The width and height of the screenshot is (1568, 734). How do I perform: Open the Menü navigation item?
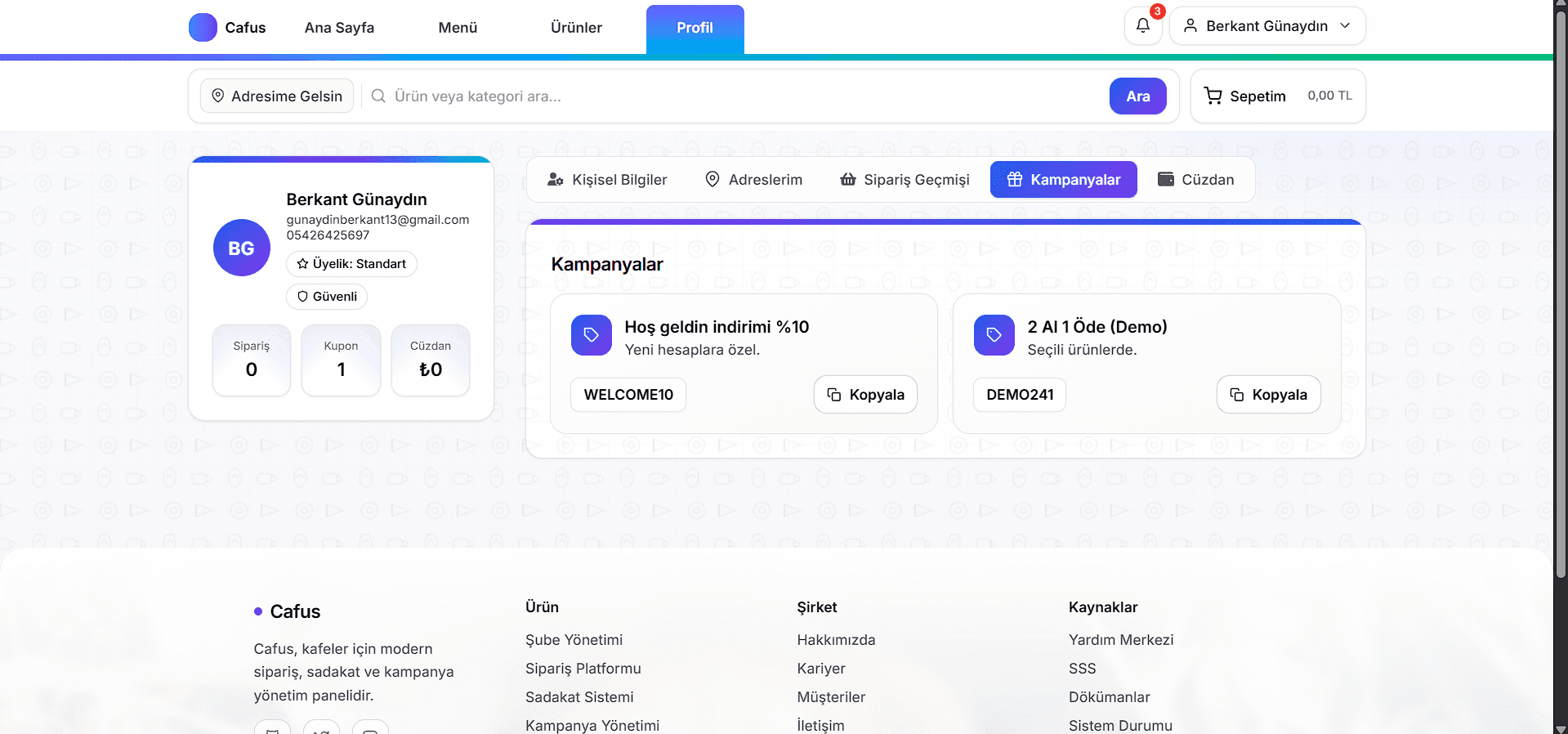point(458,28)
